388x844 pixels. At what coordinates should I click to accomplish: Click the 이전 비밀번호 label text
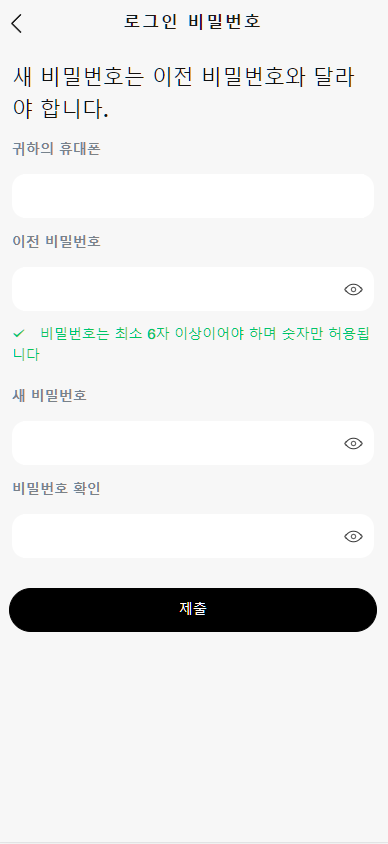pos(57,242)
